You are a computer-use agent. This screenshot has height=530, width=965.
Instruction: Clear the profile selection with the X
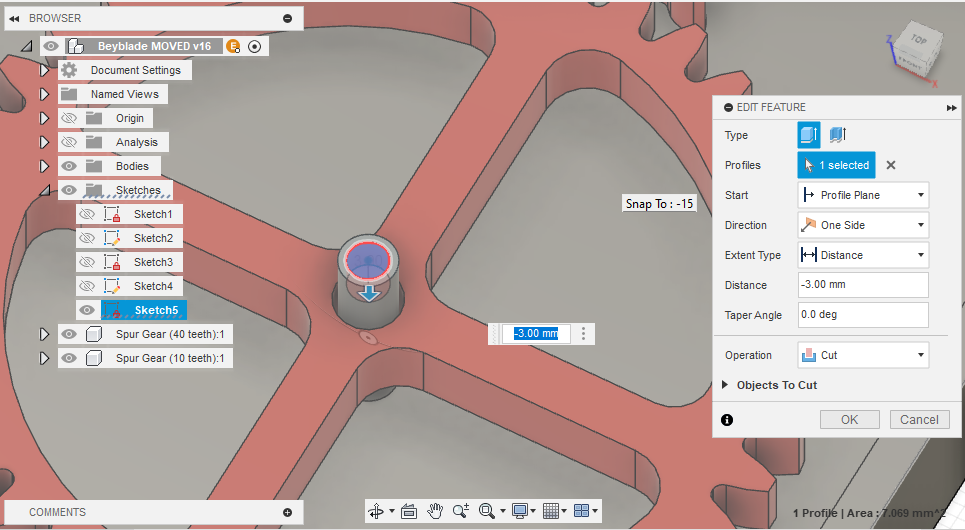(x=891, y=165)
